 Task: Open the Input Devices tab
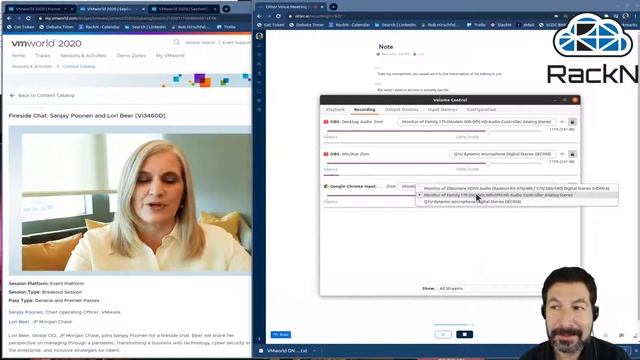[442, 109]
